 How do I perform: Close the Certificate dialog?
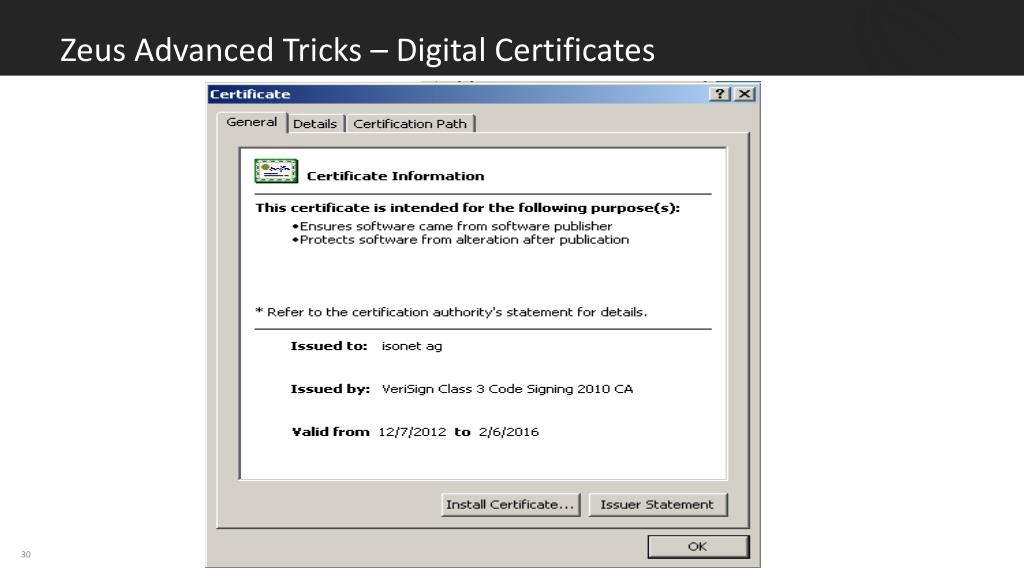coord(744,94)
